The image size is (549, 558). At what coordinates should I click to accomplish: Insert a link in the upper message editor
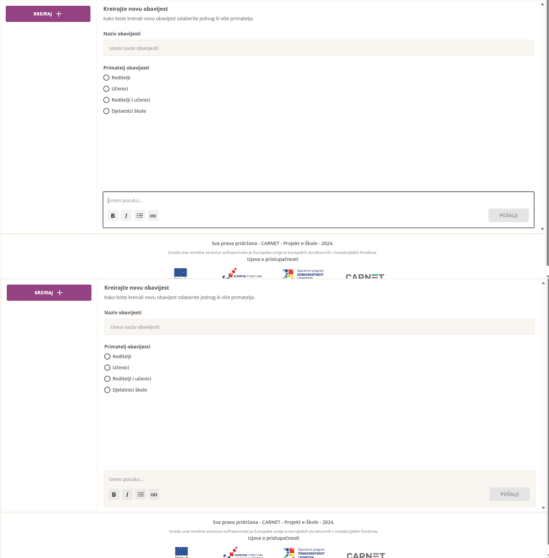153,216
